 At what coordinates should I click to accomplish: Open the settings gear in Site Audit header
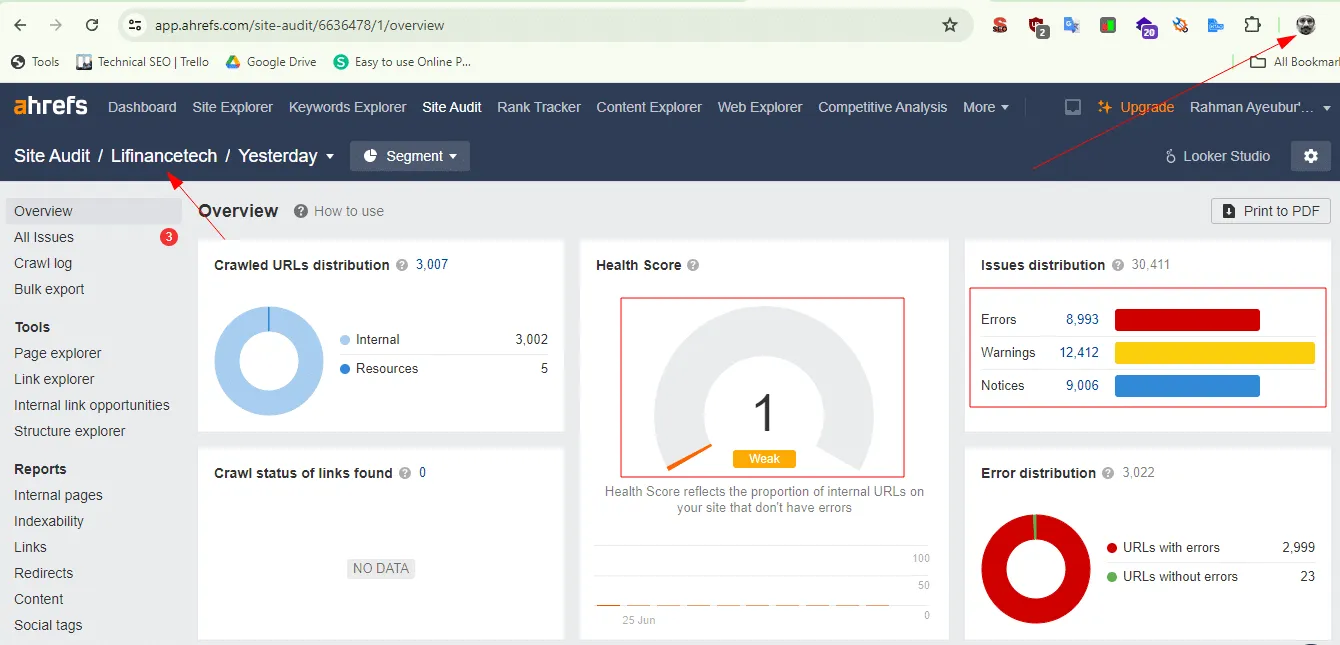click(1311, 156)
